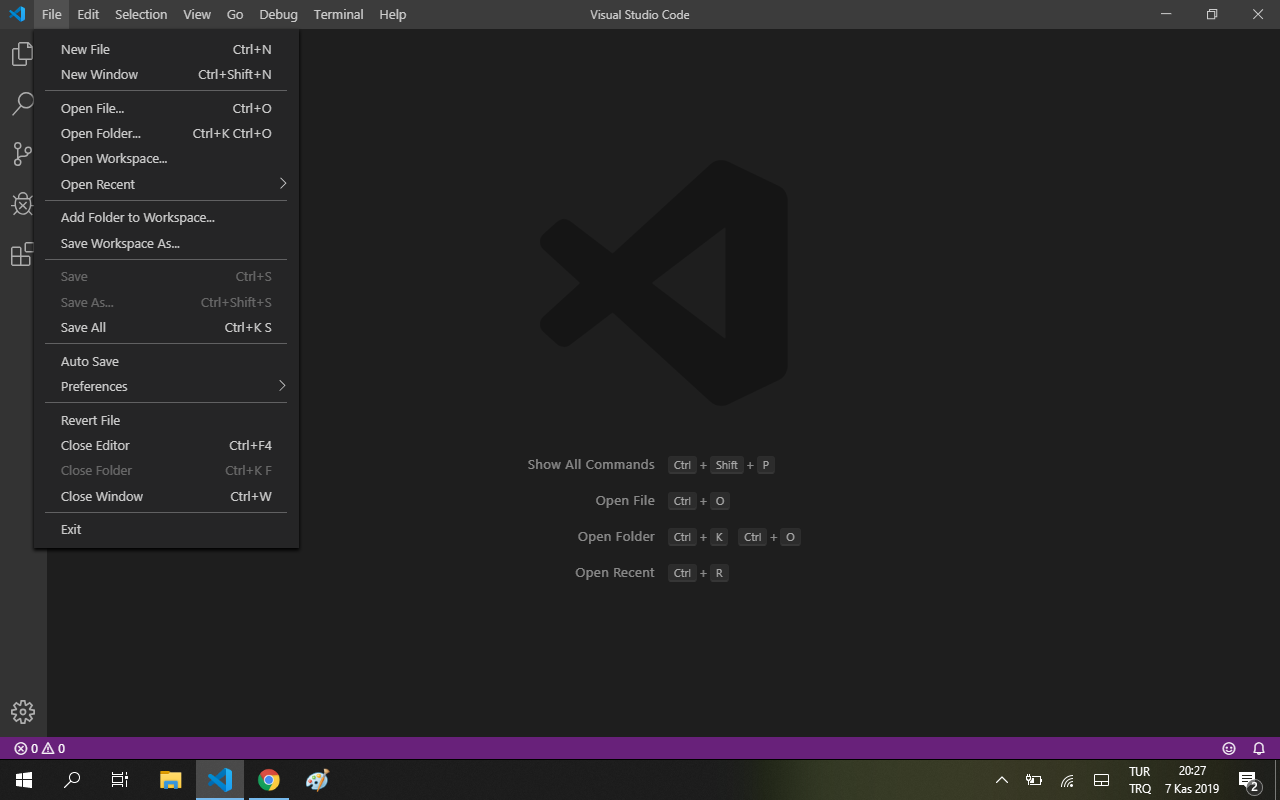The height and width of the screenshot is (800, 1280).
Task: Open notifications bell in status bar
Action: click(x=1259, y=748)
